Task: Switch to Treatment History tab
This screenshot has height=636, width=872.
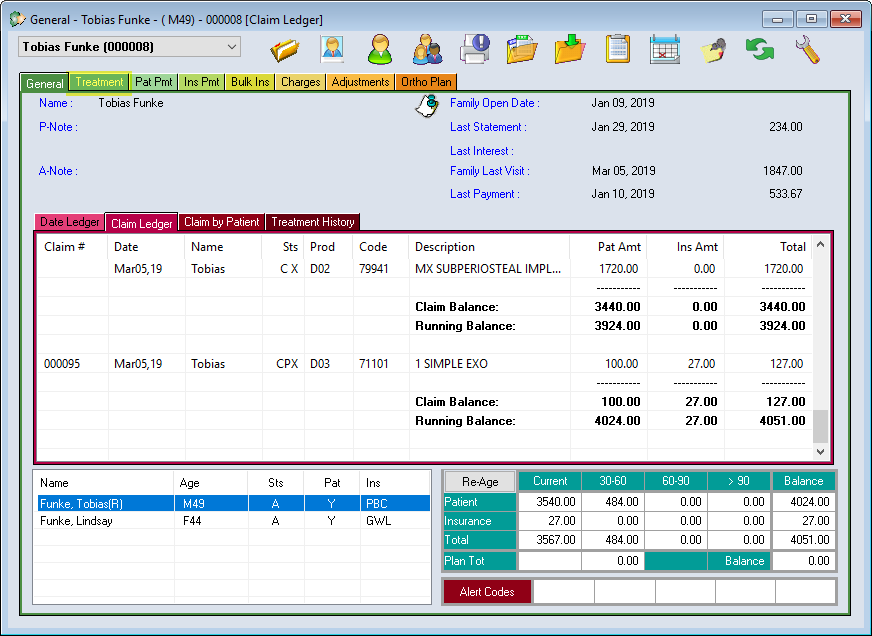Action: pyautogui.click(x=312, y=222)
